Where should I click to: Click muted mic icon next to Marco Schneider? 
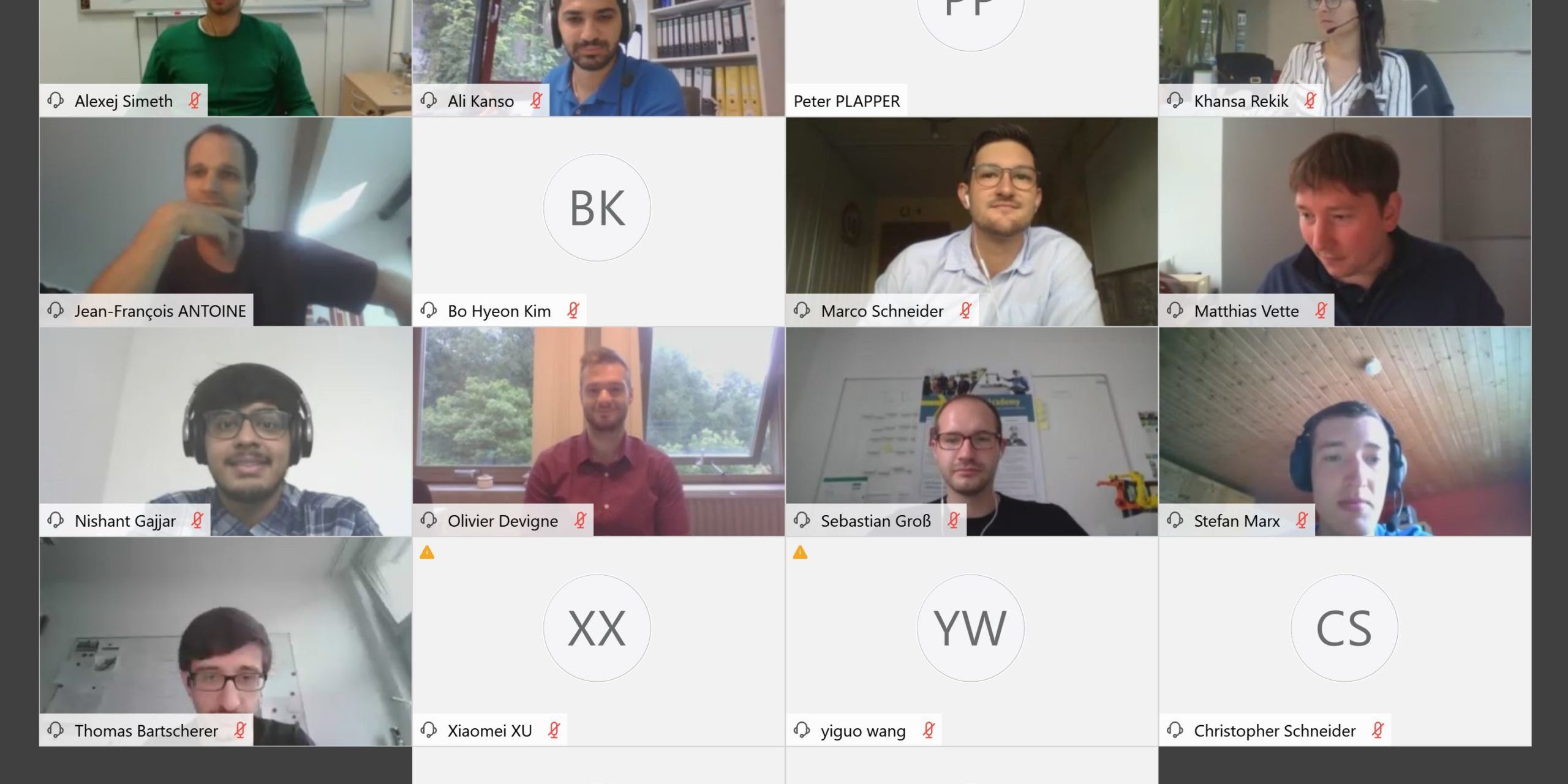[966, 311]
